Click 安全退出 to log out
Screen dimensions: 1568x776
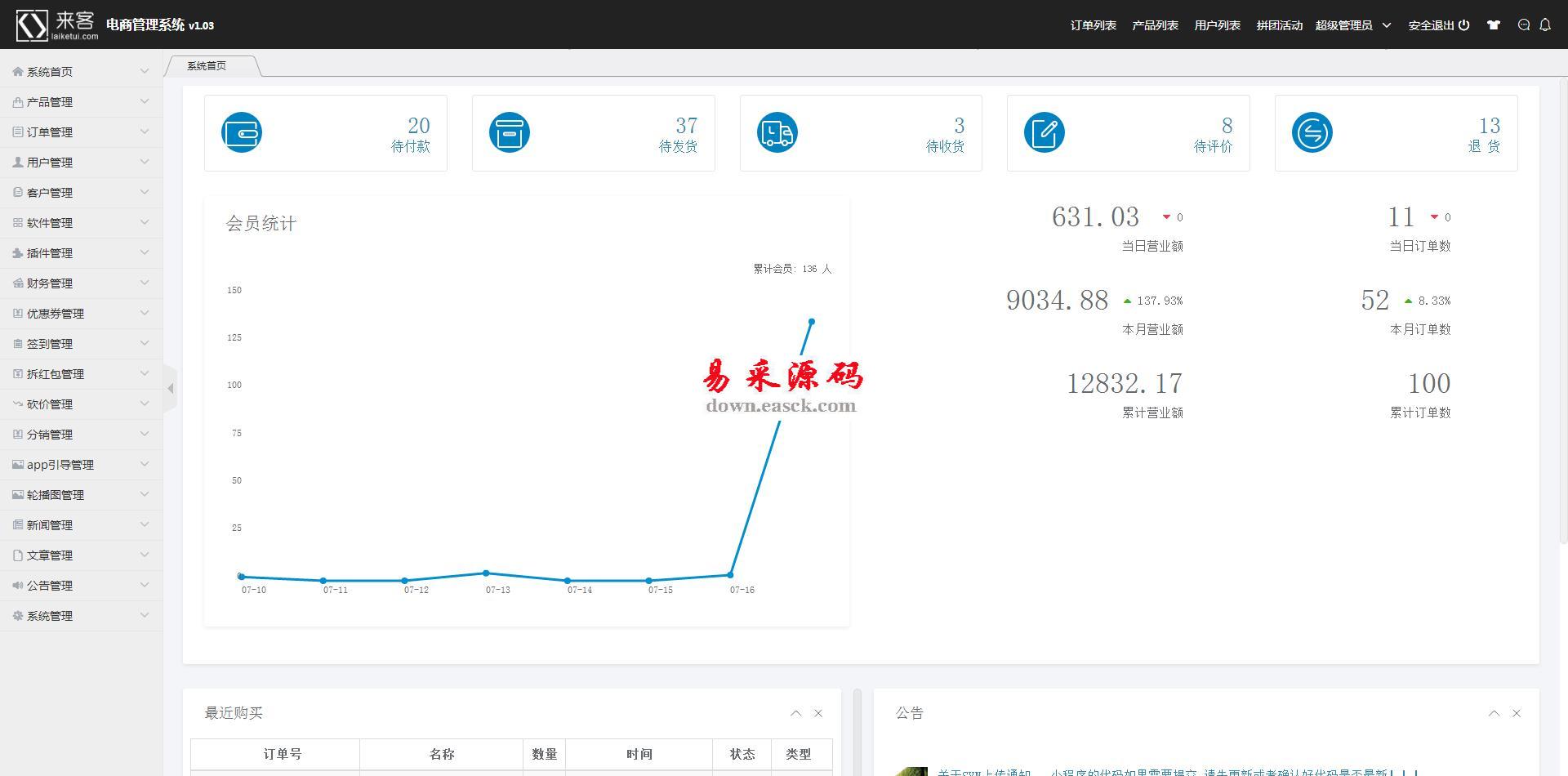1438,25
